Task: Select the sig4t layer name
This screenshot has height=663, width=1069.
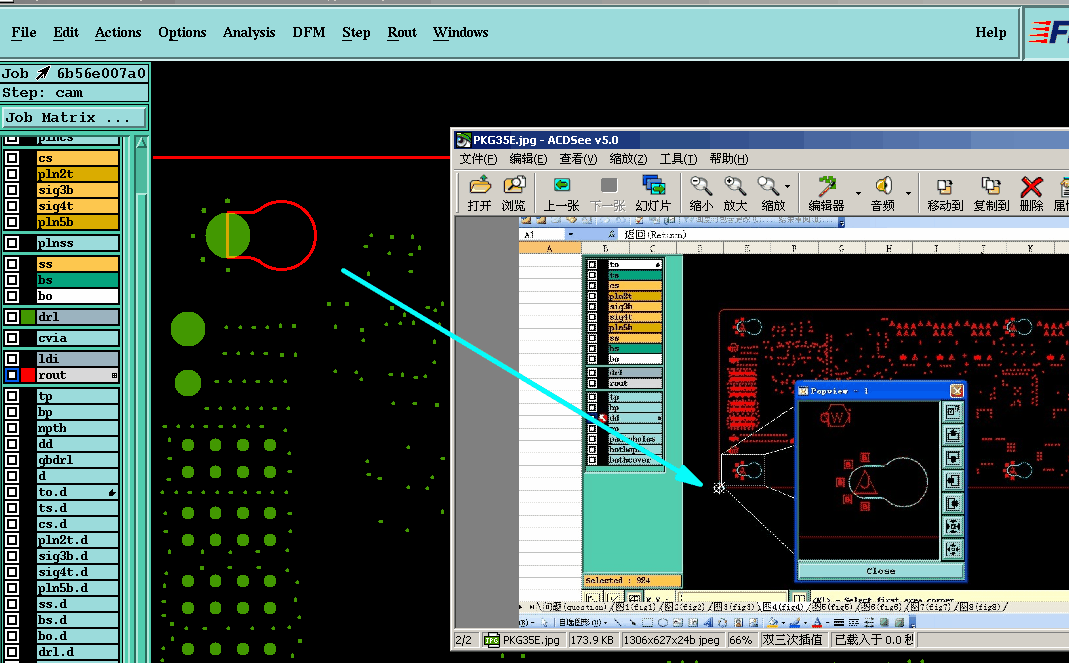Action: (78, 206)
